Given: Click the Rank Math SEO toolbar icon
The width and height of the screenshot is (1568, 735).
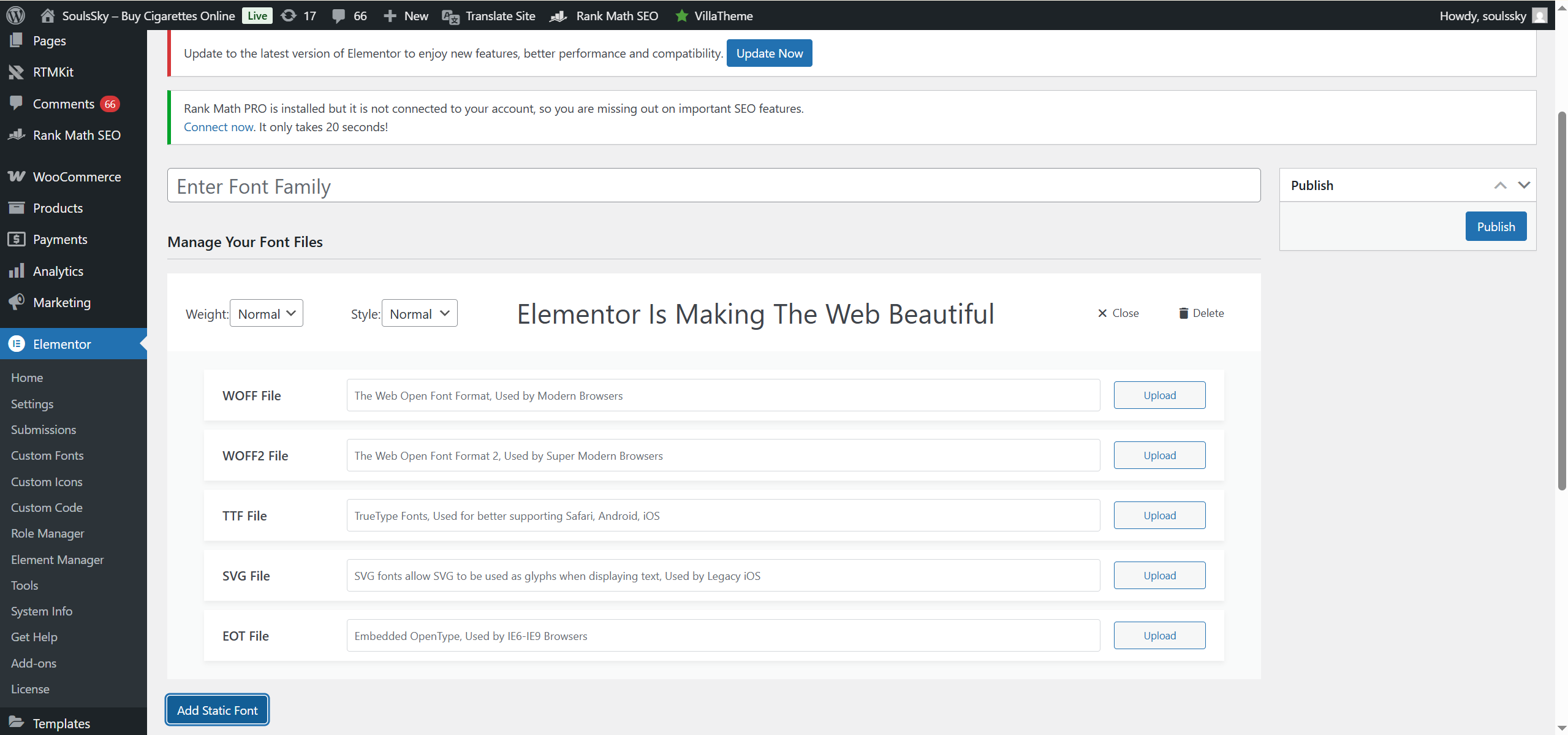Looking at the screenshot, I should click(x=558, y=16).
